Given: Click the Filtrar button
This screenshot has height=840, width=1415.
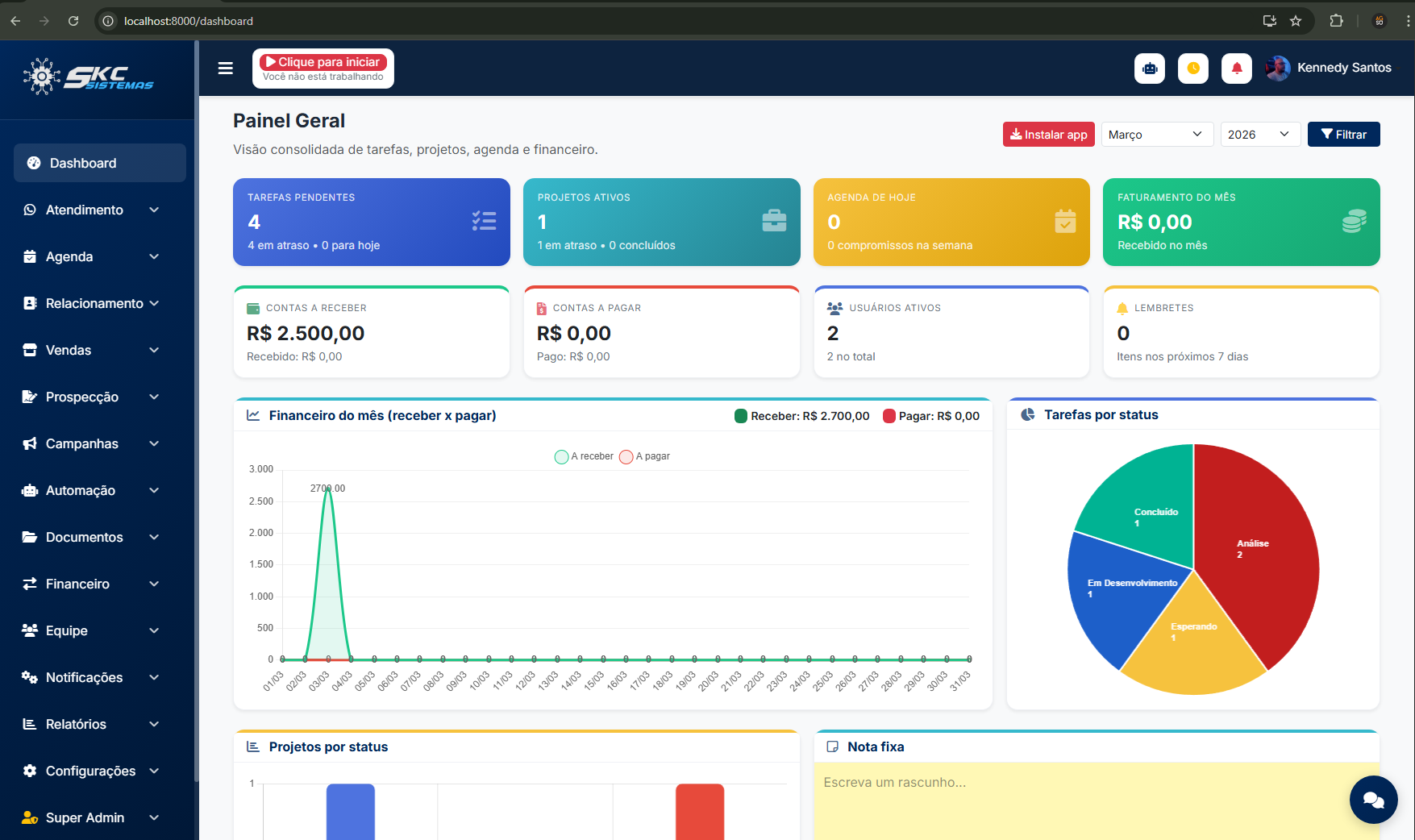Looking at the screenshot, I should [x=1343, y=135].
